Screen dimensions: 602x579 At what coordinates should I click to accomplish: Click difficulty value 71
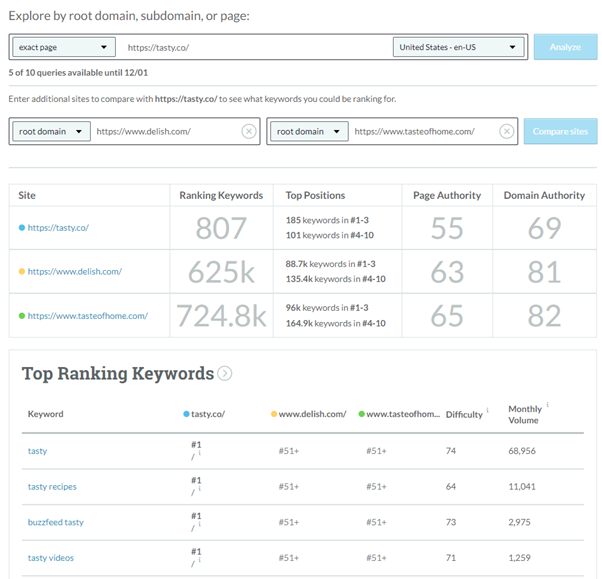(x=451, y=558)
